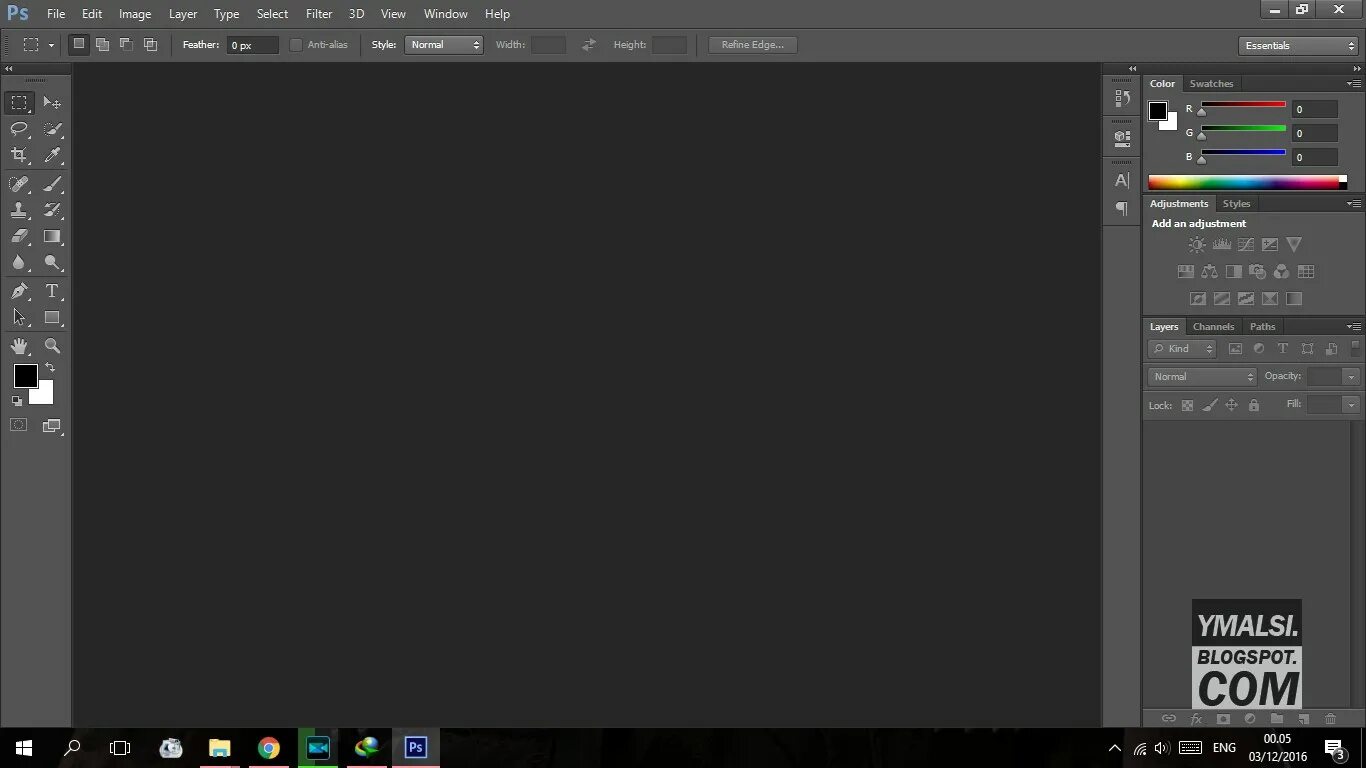Select the Clone Stamp tool
The height and width of the screenshot is (768, 1366).
pos(19,210)
